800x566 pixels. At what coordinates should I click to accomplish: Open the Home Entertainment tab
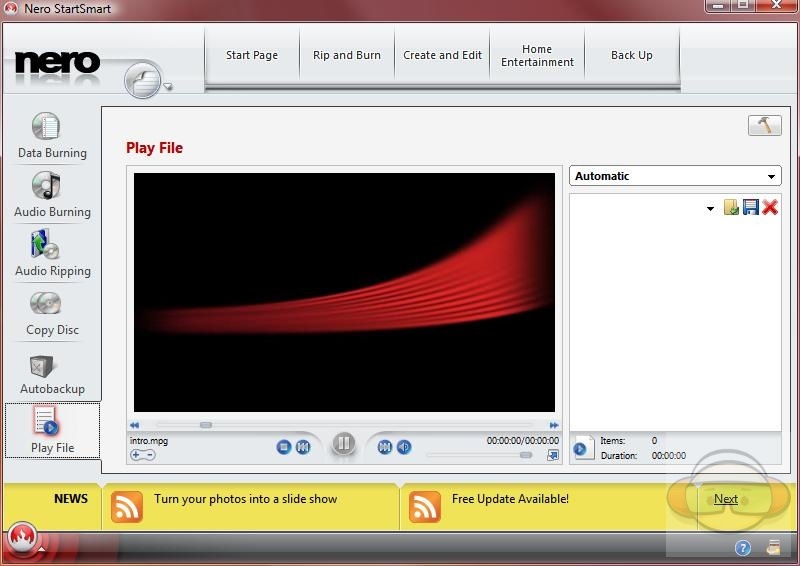click(x=537, y=55)
